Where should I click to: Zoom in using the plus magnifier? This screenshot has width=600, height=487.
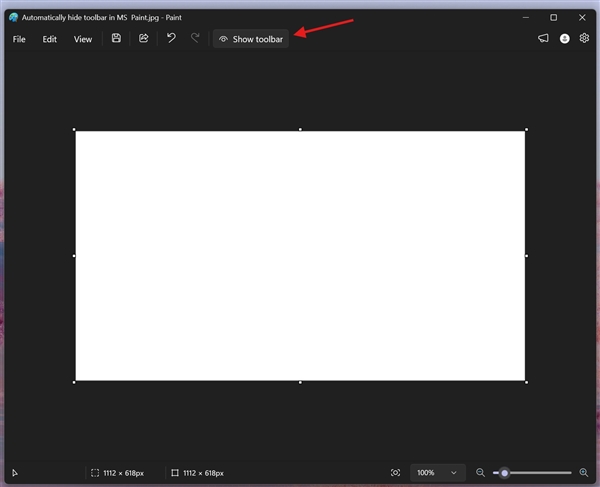[x=582, y=473]
